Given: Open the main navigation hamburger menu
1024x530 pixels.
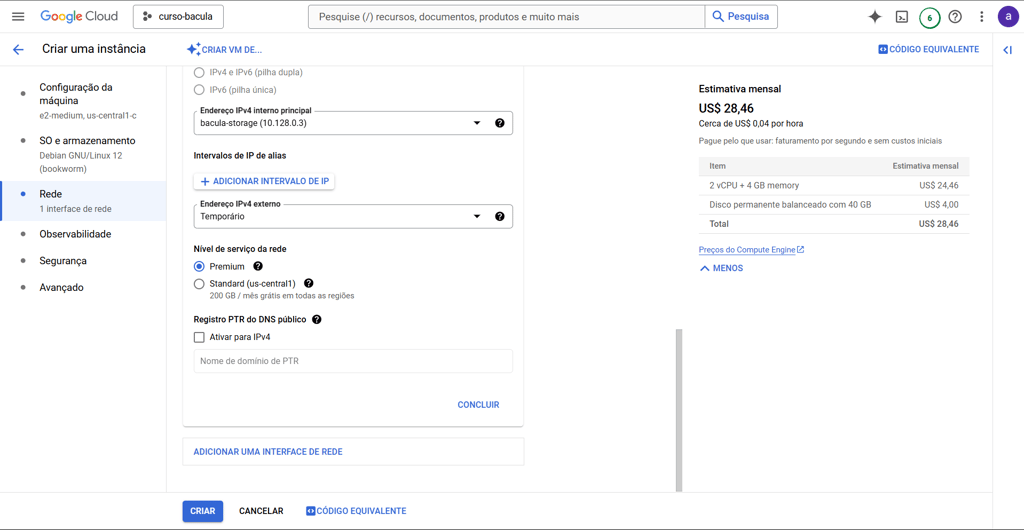Looking at the screenshot, I should click(x=18, y=17).
